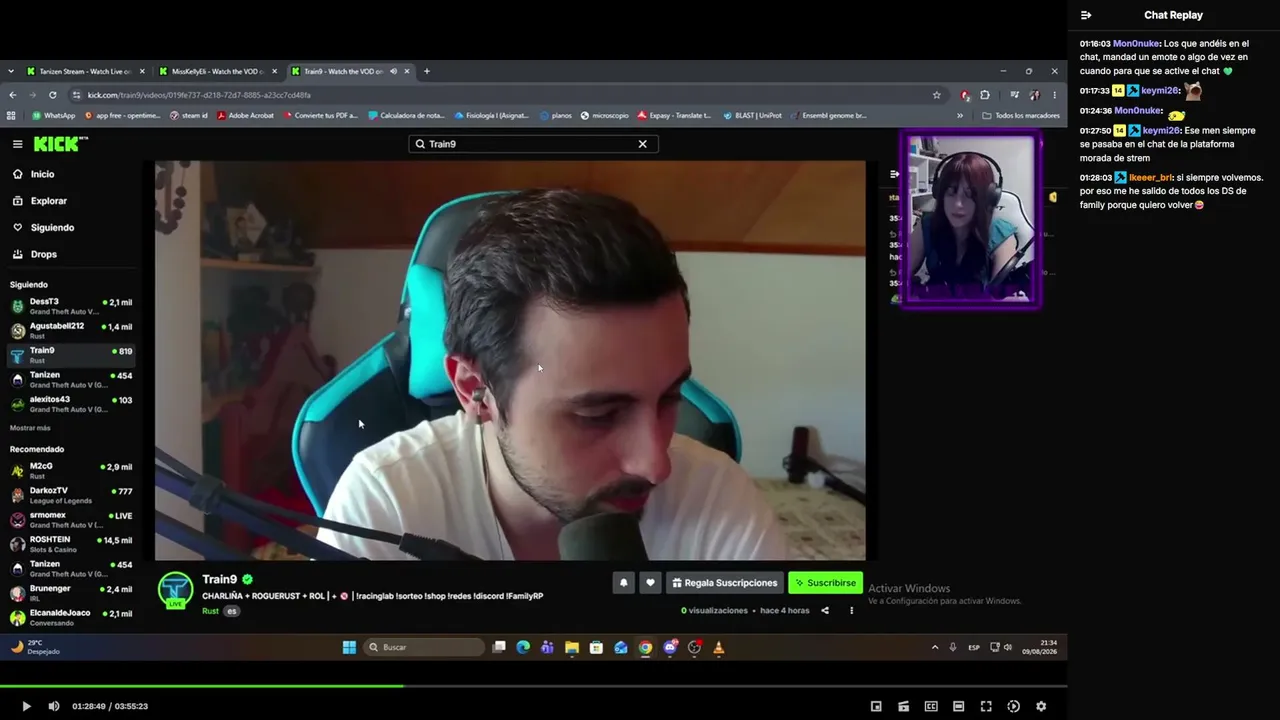Screen dimensions: 1280x720
Task: Follow Train9 with the heart button
Action: click(x=650, y=583)
